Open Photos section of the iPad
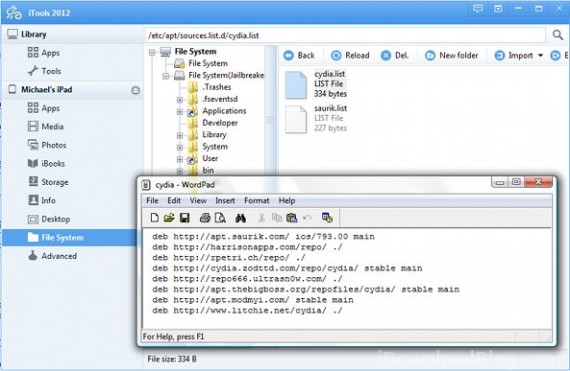Screen dimensions: 570x371 click(47, 145)
